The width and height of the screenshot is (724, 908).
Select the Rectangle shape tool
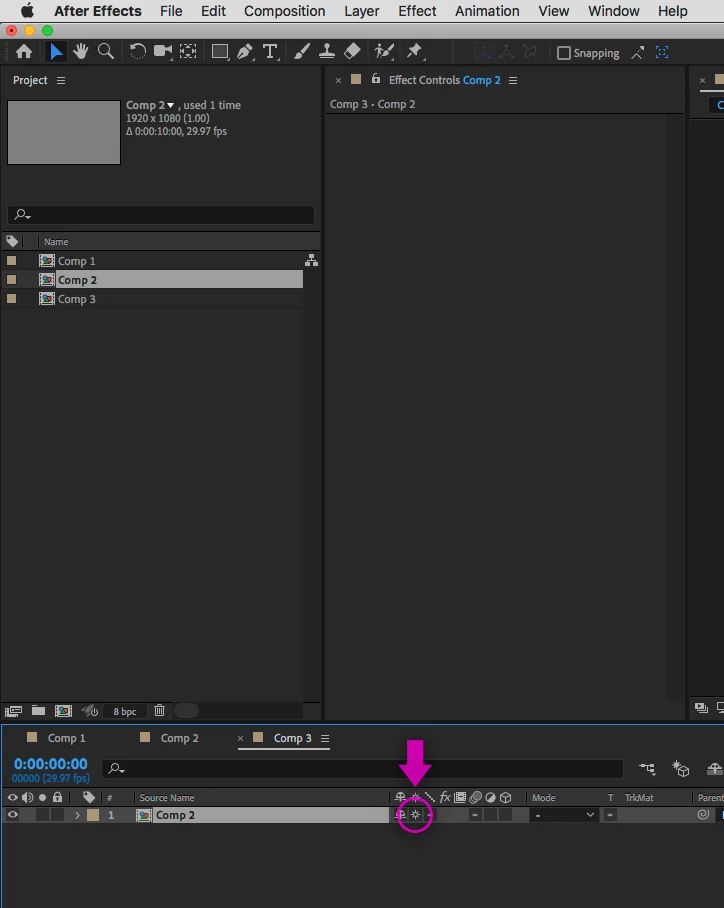click(220, 52)
